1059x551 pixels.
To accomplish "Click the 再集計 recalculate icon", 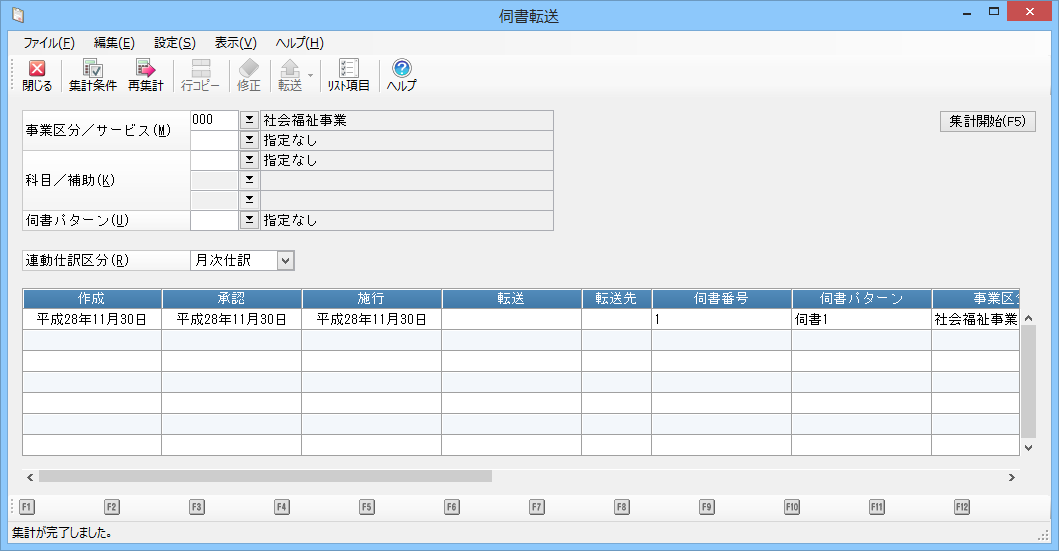I will [x=146, y=76].
